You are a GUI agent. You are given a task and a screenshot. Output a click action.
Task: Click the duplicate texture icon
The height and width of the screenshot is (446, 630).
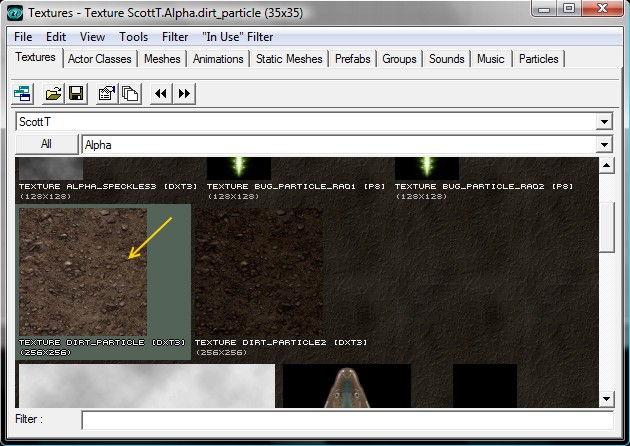click(x=129, y=94)
